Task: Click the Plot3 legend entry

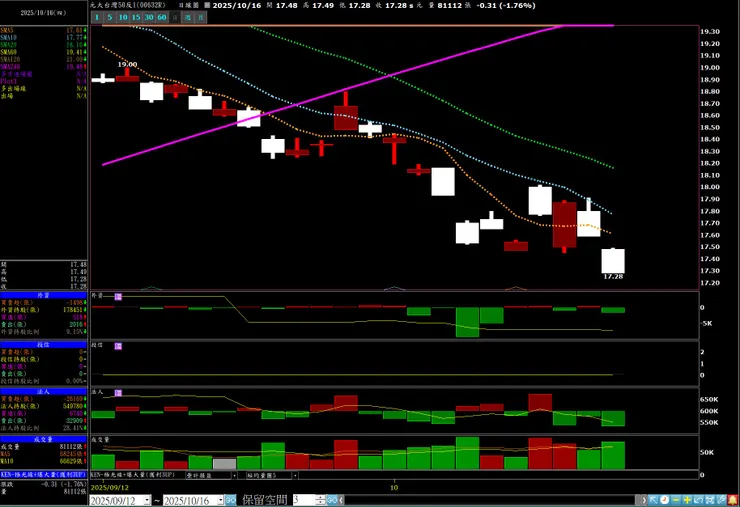Action: [x=43, y=81]
